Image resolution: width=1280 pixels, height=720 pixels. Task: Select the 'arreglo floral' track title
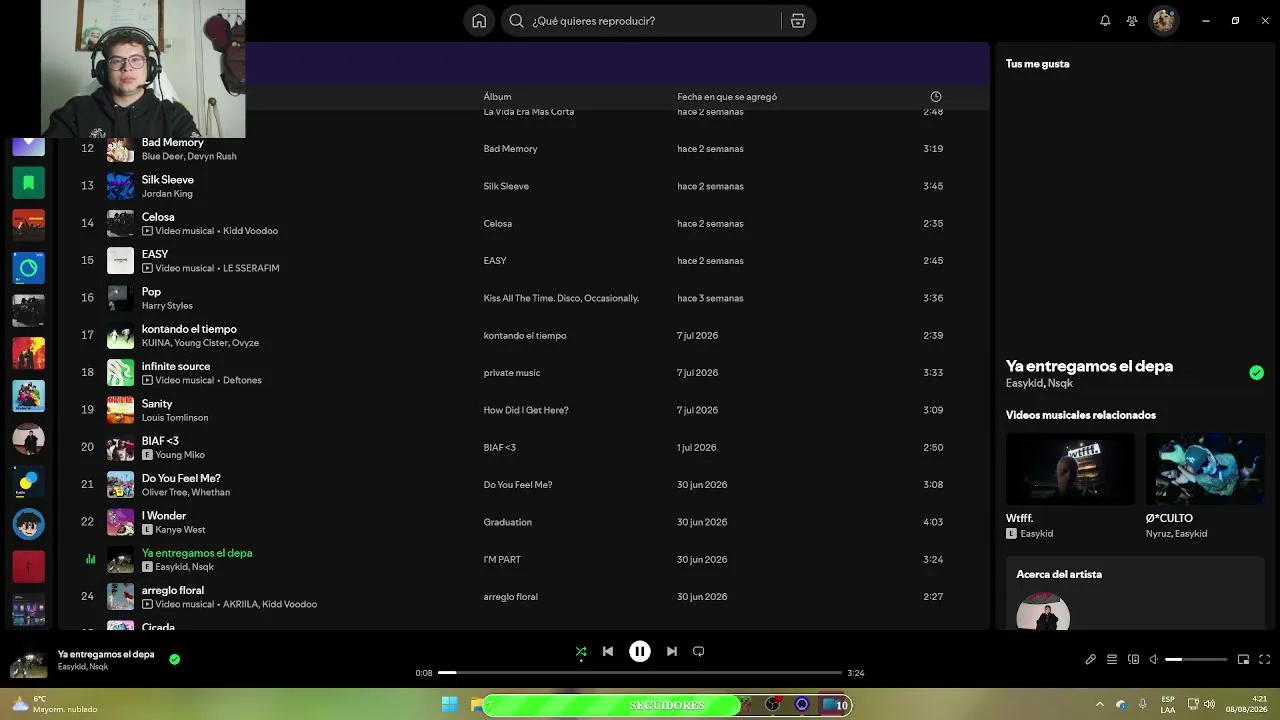[173, 590]
